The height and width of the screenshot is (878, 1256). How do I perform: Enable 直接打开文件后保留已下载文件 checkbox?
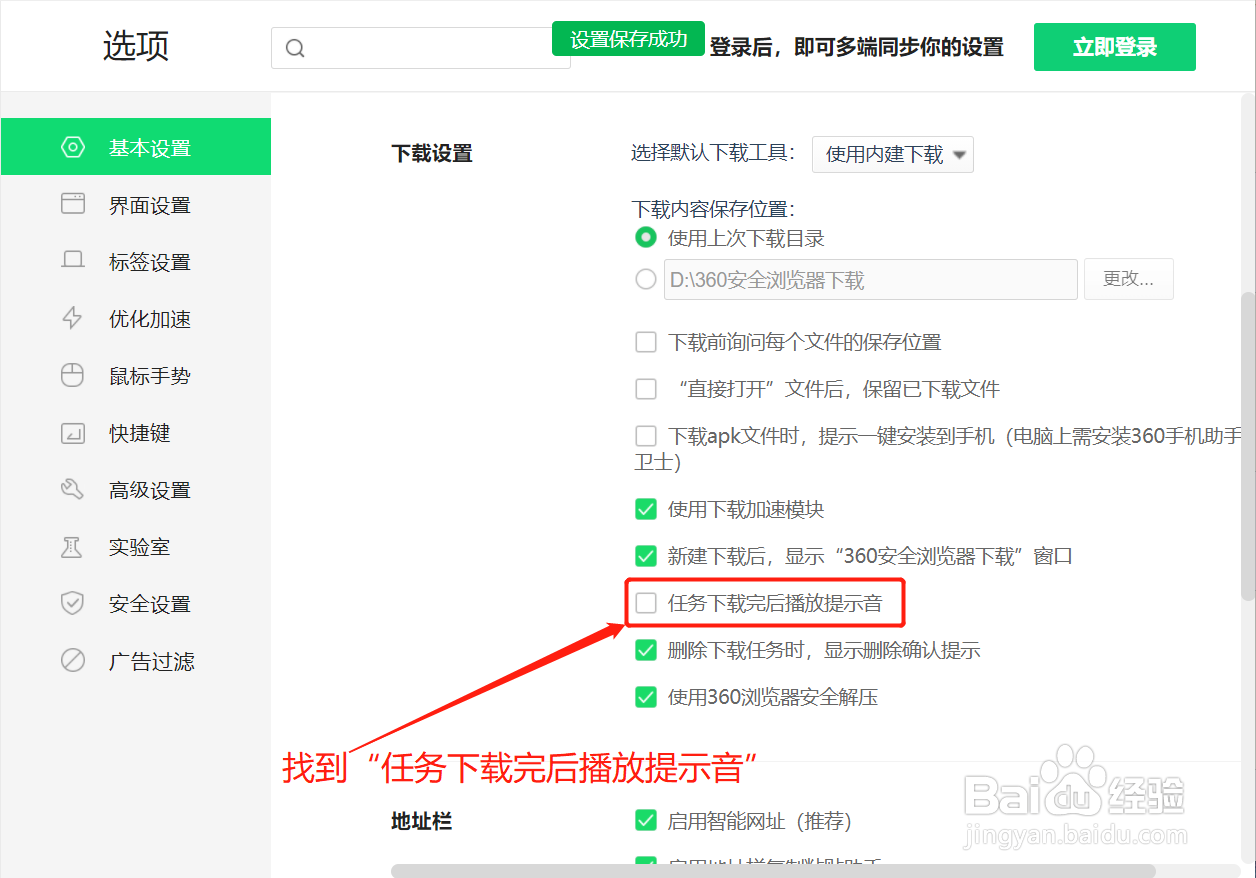[646, 389]
